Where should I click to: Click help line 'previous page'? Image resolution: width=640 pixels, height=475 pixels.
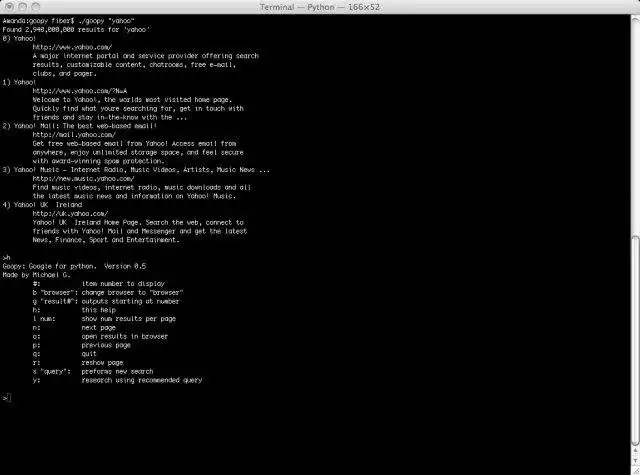point(106,345)
